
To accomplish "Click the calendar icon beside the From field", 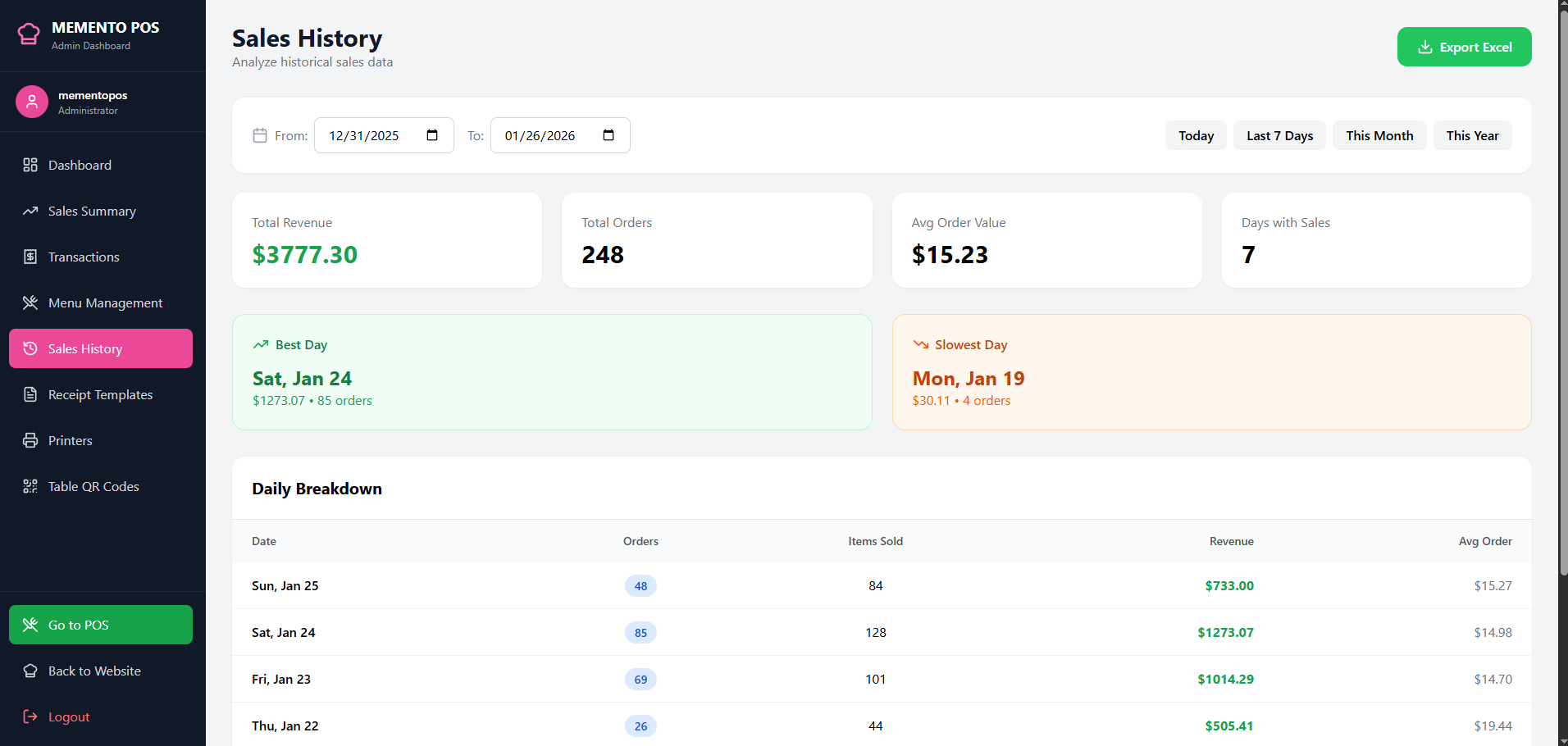I will tap(260, 135).
